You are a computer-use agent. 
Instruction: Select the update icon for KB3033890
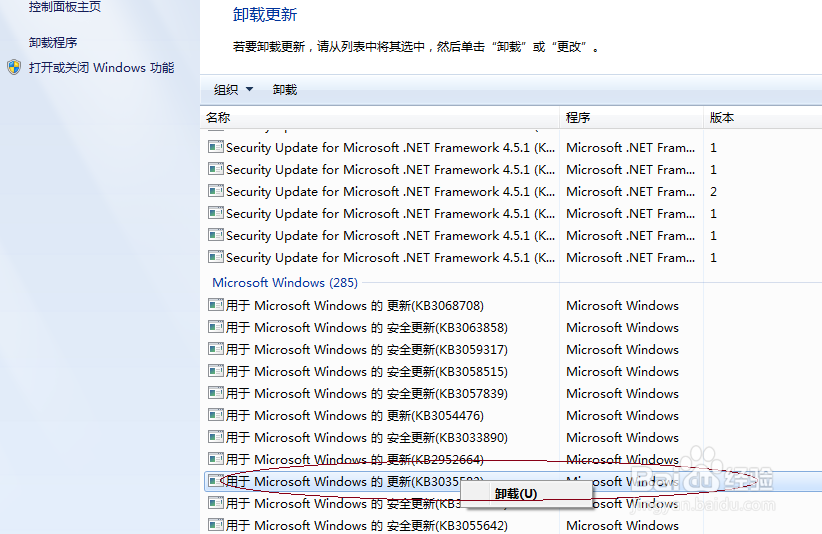pos(216,437)
